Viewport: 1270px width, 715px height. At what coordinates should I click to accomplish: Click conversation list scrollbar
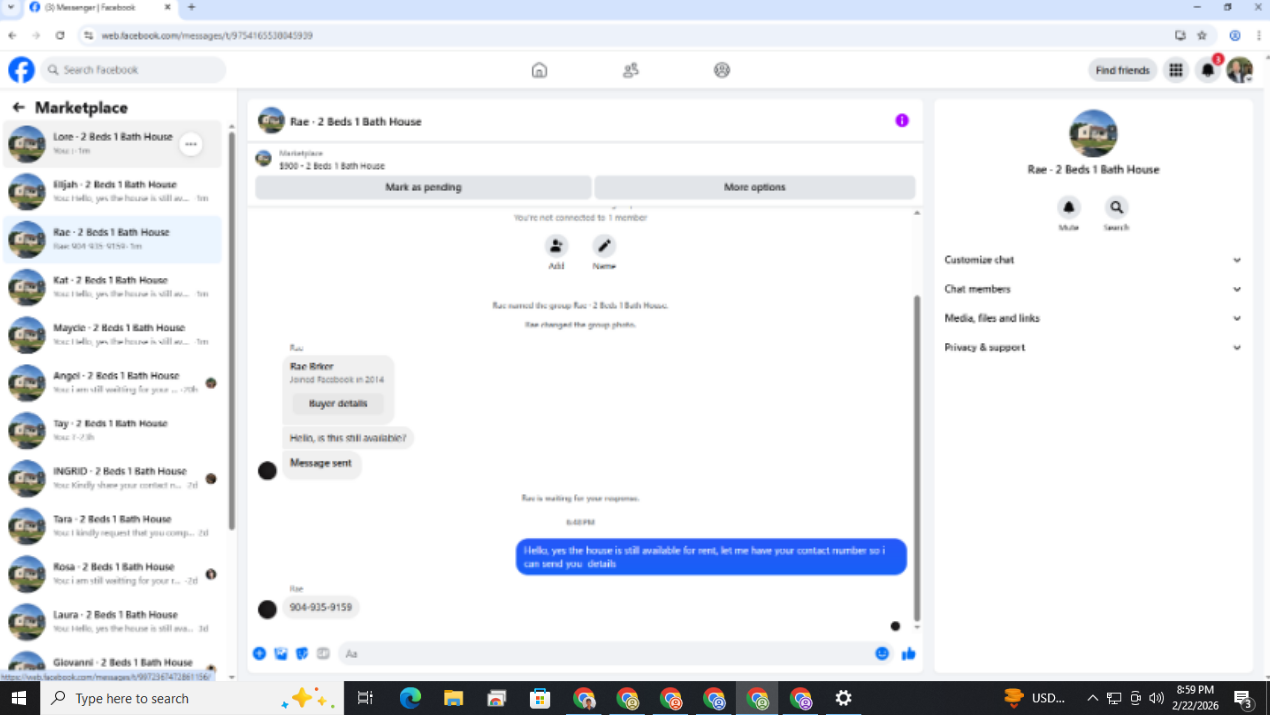[x=232, y=330]
